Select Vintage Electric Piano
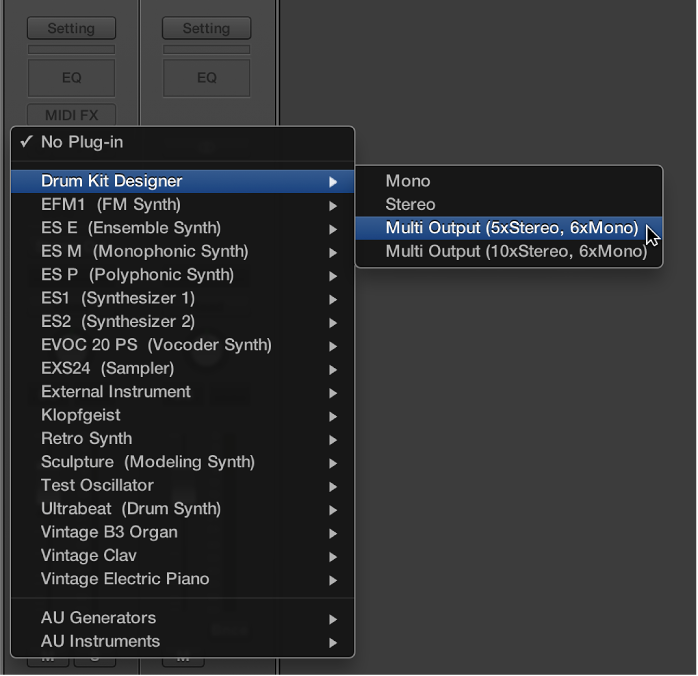The image size is (698, 676). [x=183, y=579]
